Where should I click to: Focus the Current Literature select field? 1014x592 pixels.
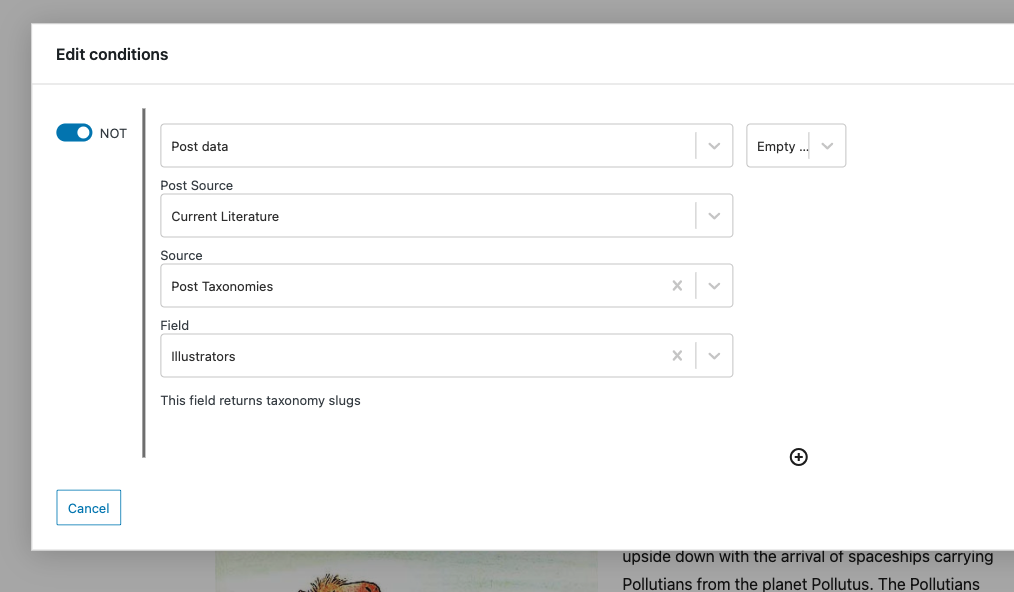(446, 215)
